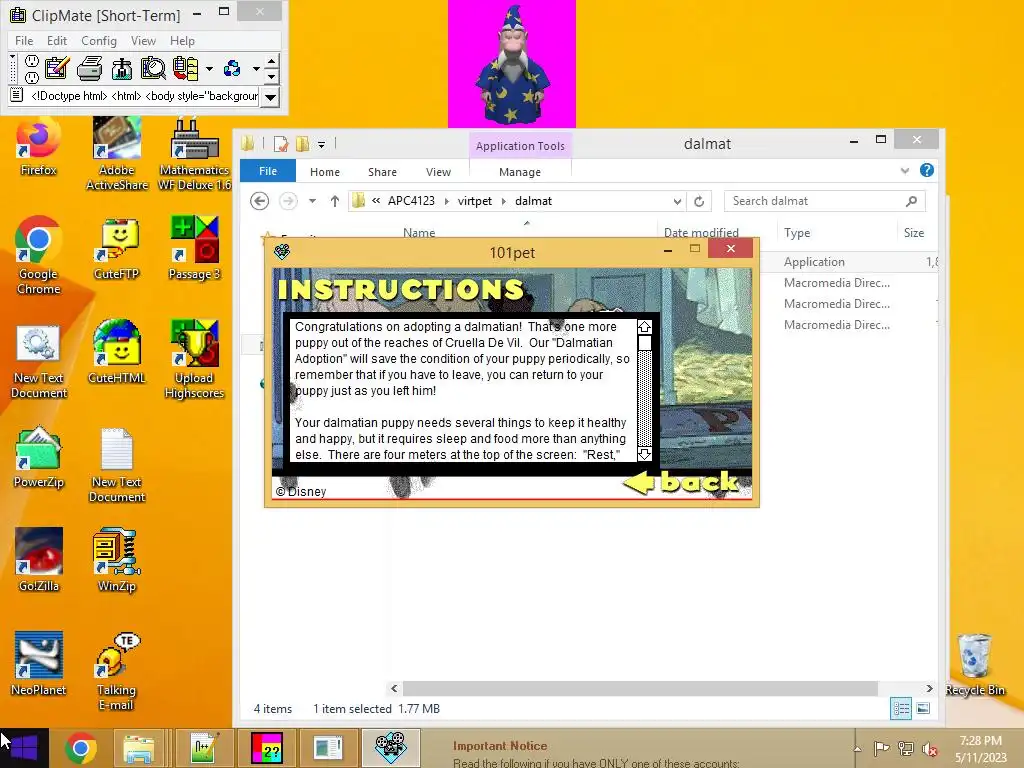
Task: Switch to Home ribbon tab
Action: [325, 172]
